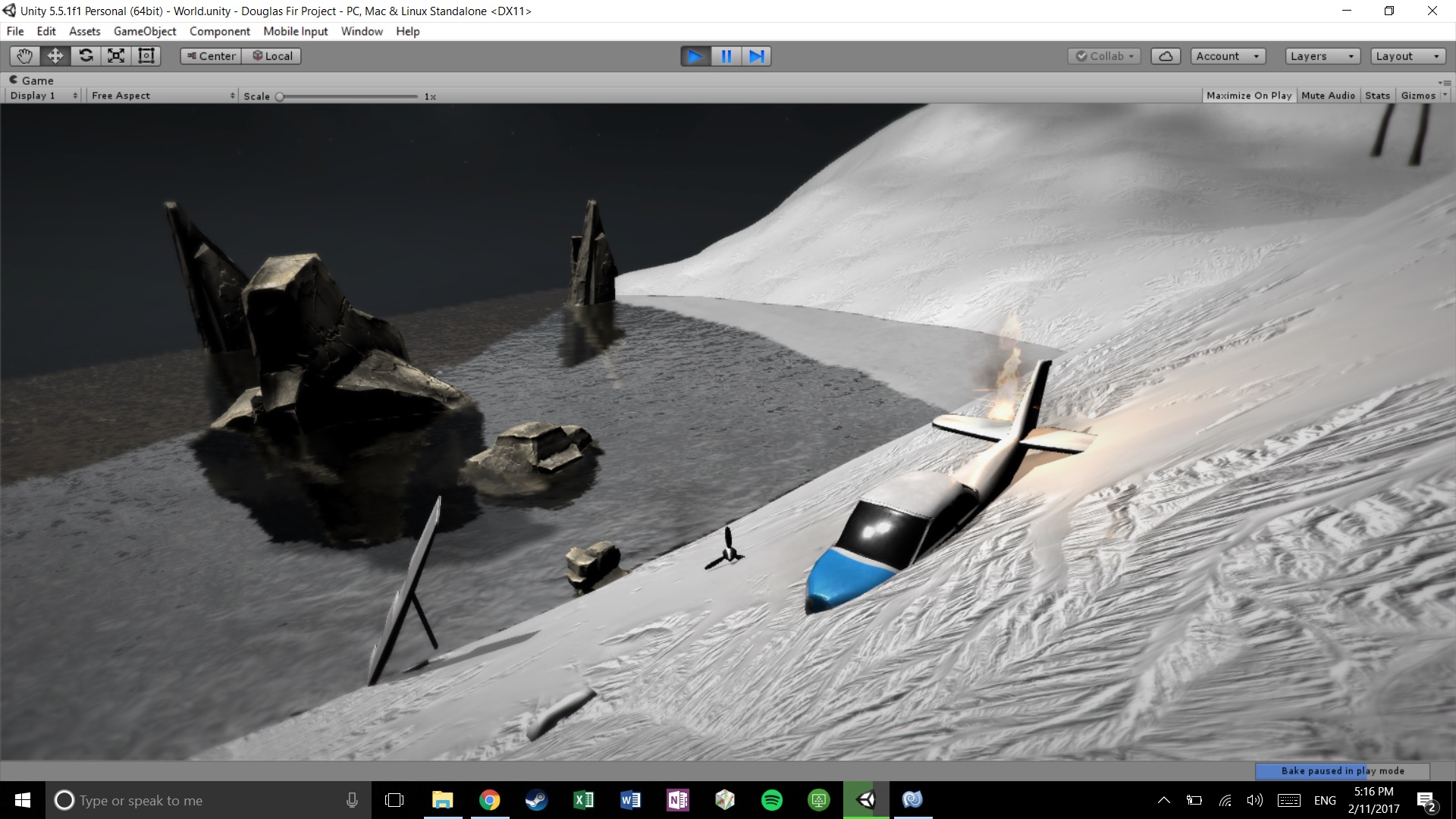Image resolution: width=1456 pixels, height=819 pixels.
Task: Open Spotify from the taskbar
Action: point(771,800)
